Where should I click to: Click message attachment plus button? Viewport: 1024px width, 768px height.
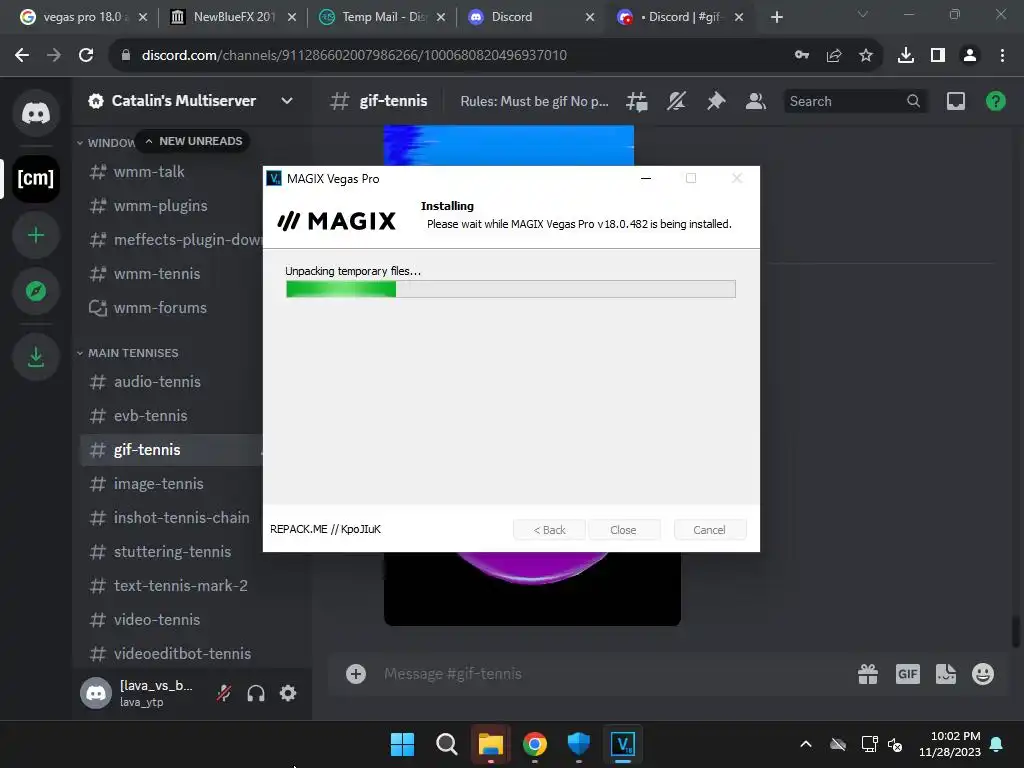pyautogui.click(x=356, y=674)
